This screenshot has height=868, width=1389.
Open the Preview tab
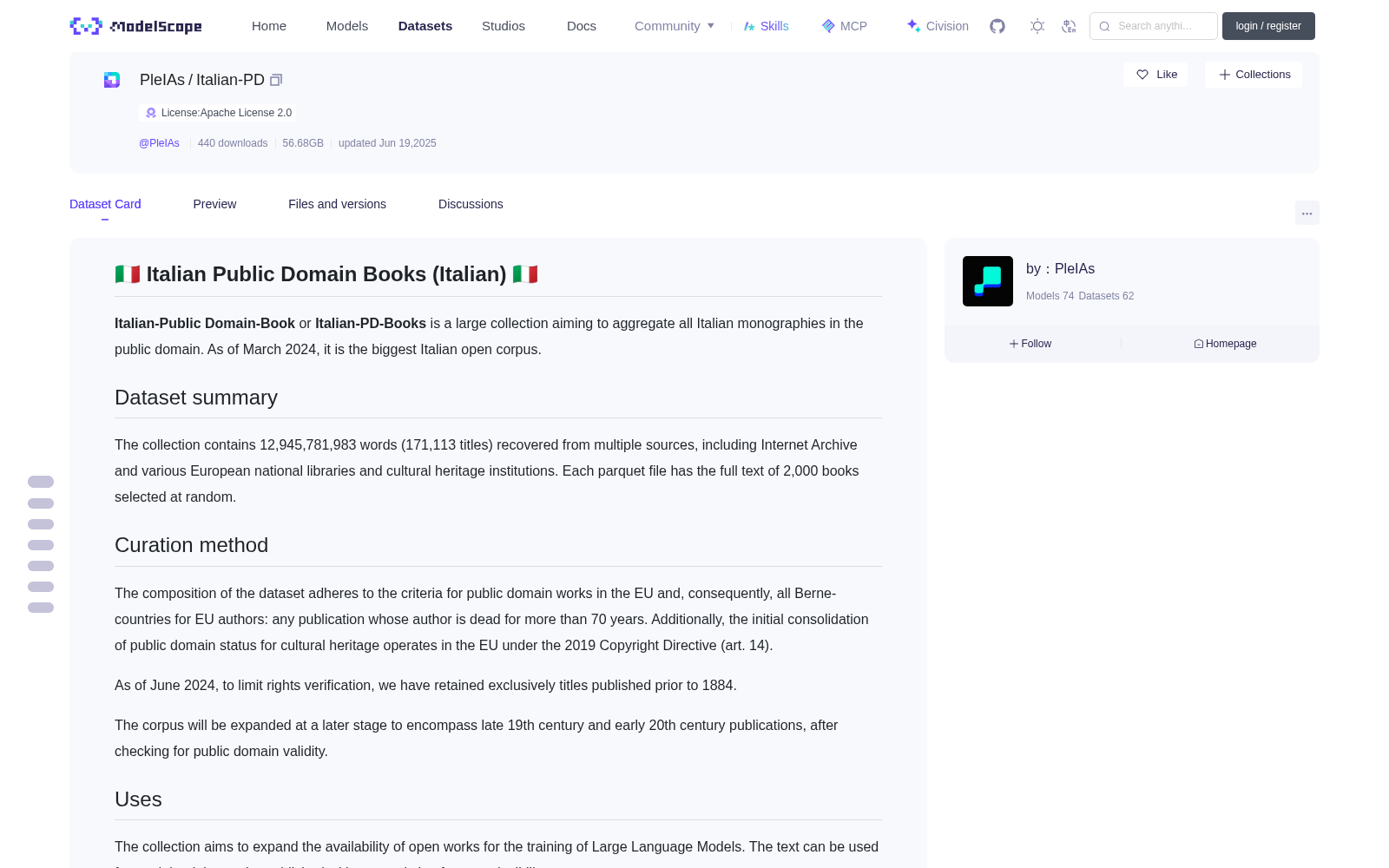(x=214, y=204)
